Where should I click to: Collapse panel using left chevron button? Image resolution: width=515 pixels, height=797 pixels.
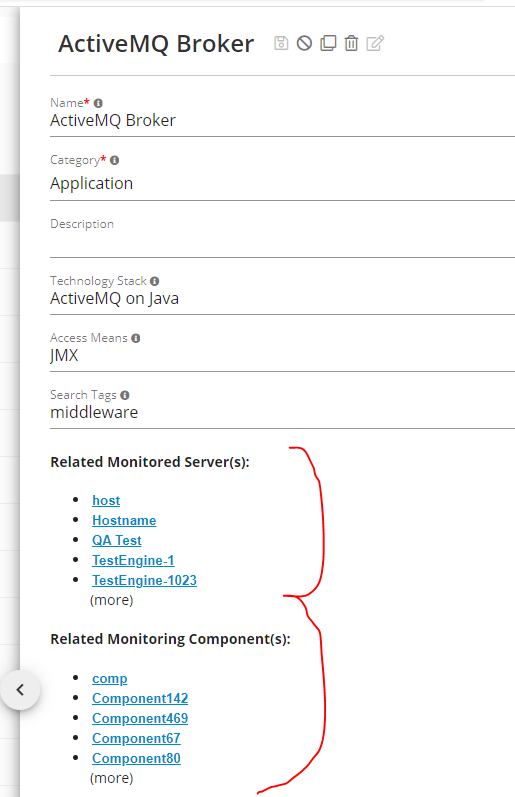coord(20,690)
